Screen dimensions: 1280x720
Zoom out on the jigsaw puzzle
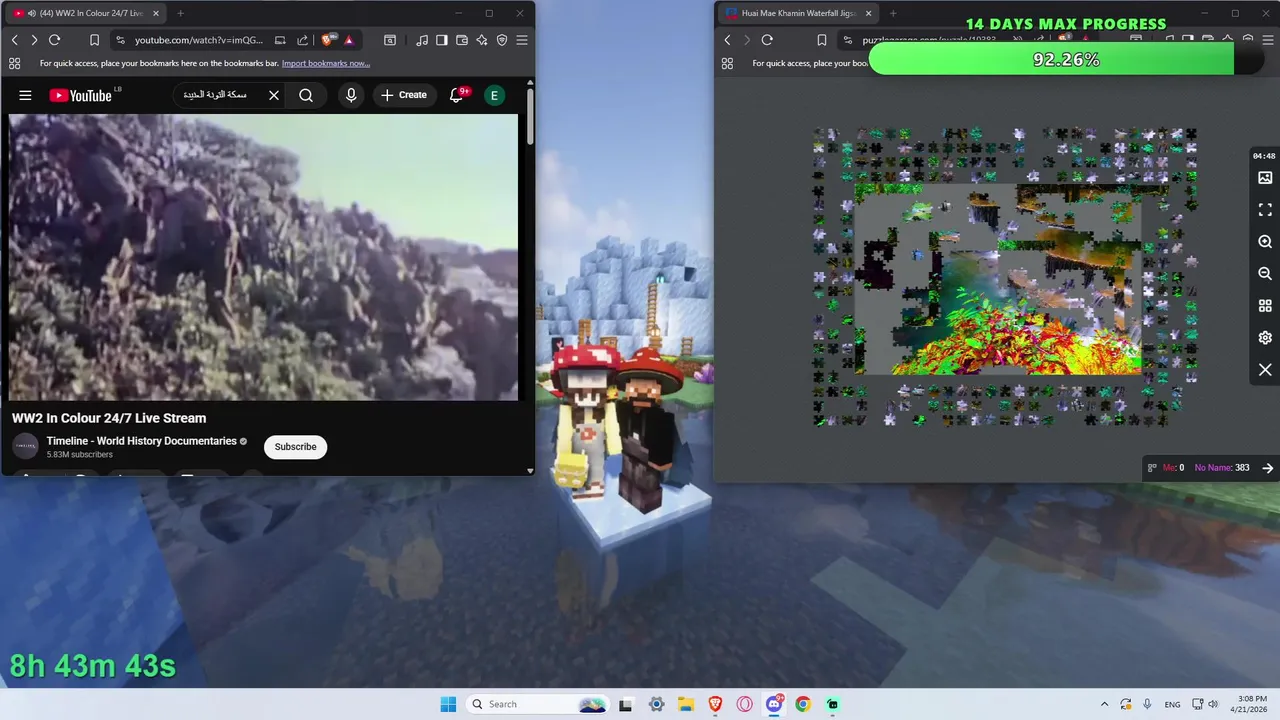coord(1265,274)
